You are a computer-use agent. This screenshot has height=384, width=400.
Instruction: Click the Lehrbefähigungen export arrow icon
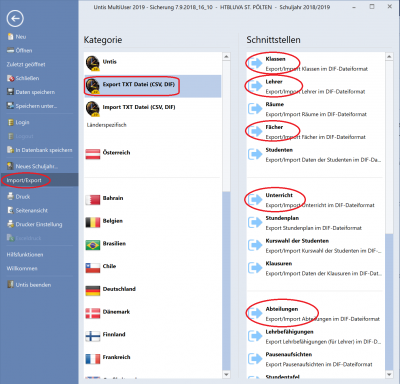[255, 336]
